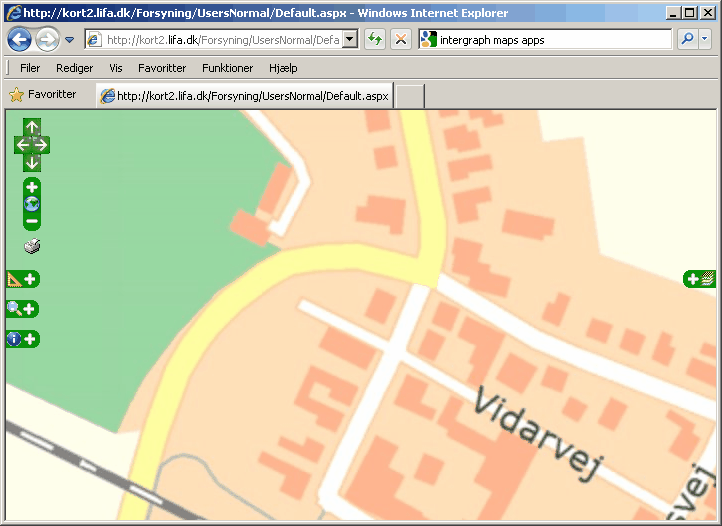
Task: Expand the map layers panel on right
Action: click(699, 279)
